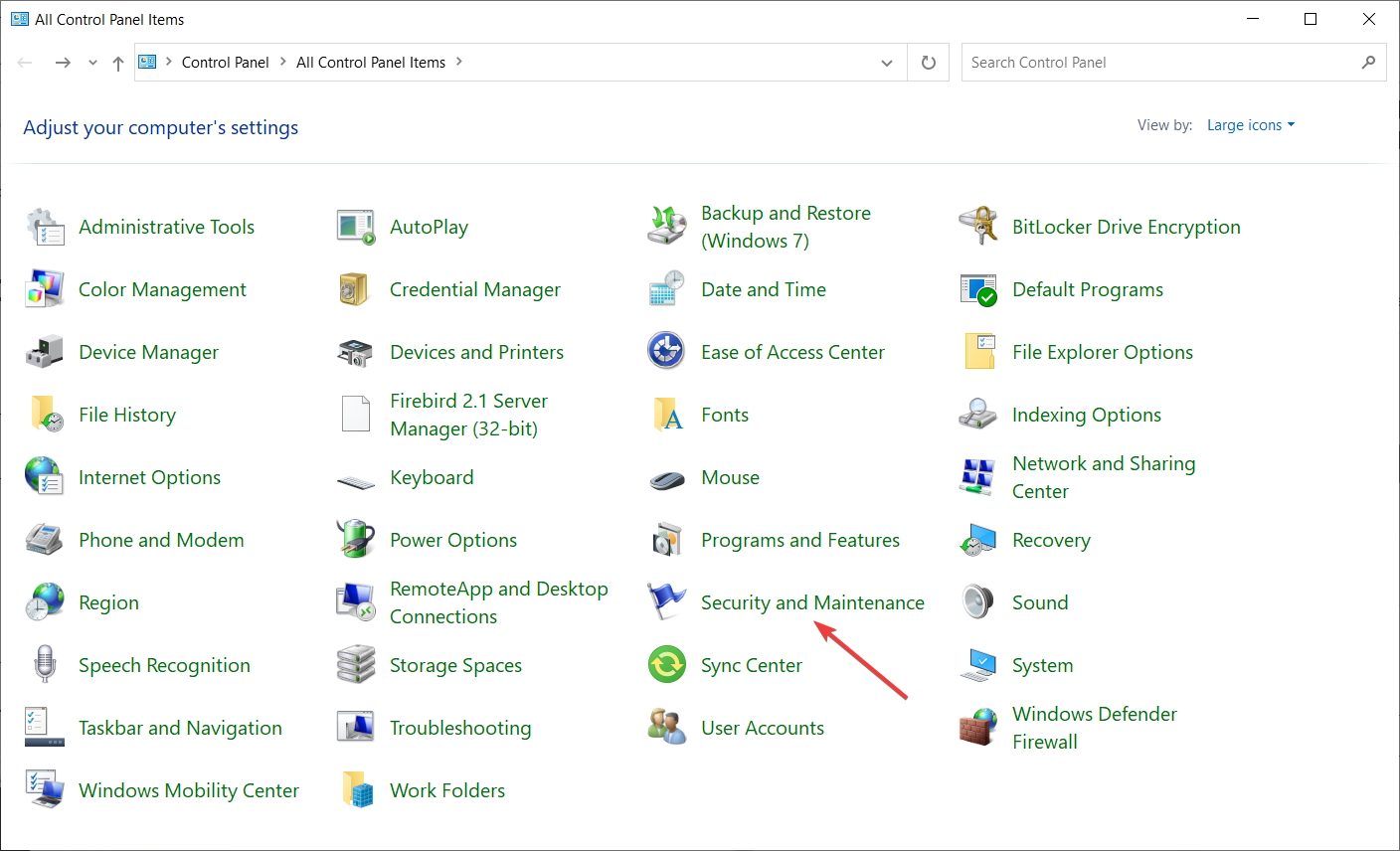Open the Programs and Features link
1400x851 pixels.
coord(799,540)
